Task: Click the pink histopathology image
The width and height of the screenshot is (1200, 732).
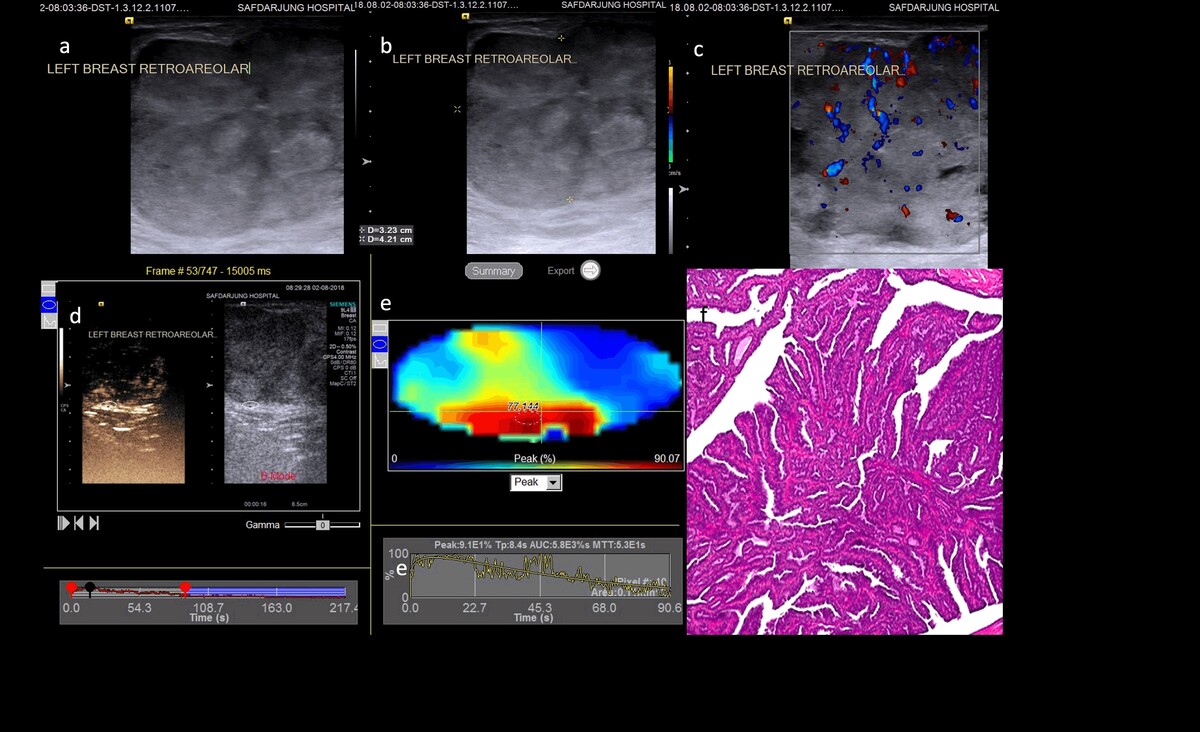Action: pos(844,451)
